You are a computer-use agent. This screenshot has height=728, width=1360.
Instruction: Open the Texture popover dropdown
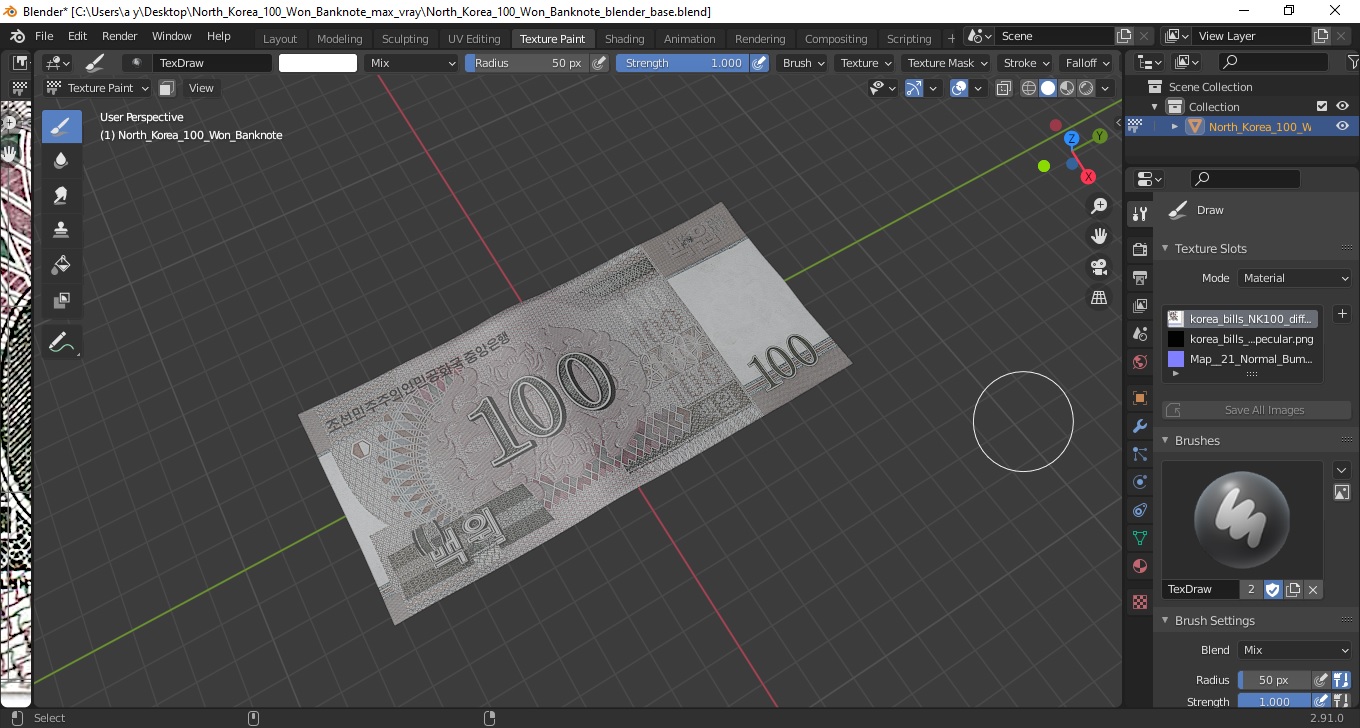[x=865, y=63]
